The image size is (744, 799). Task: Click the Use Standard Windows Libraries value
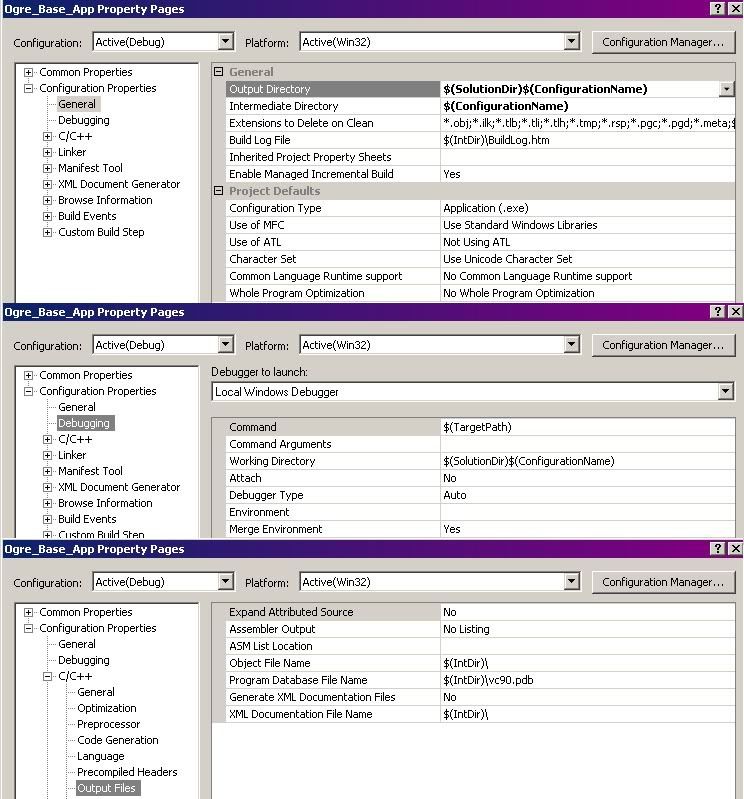pos(588,225)
